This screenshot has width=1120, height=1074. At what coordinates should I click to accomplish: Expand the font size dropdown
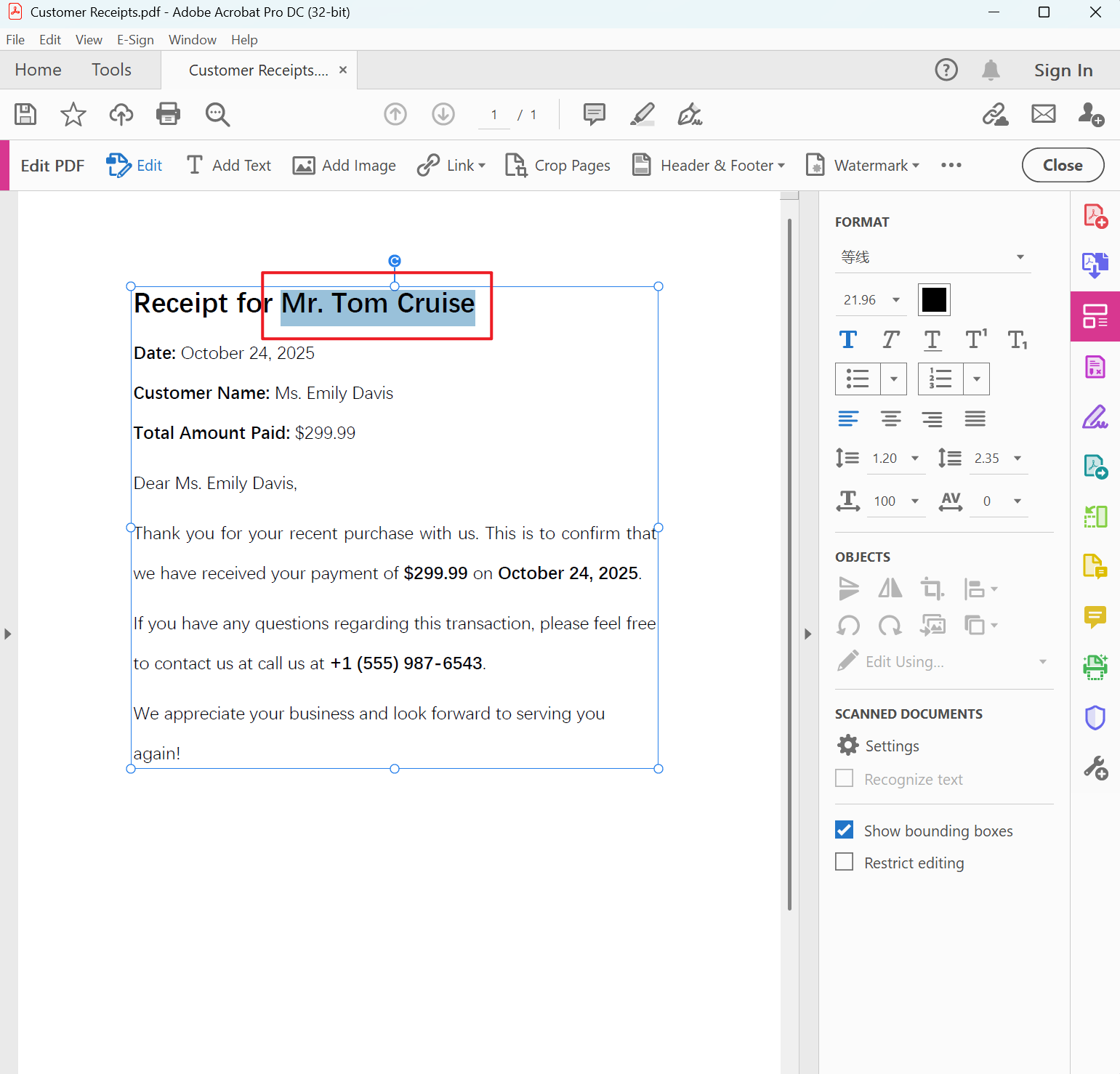[895, 300]
